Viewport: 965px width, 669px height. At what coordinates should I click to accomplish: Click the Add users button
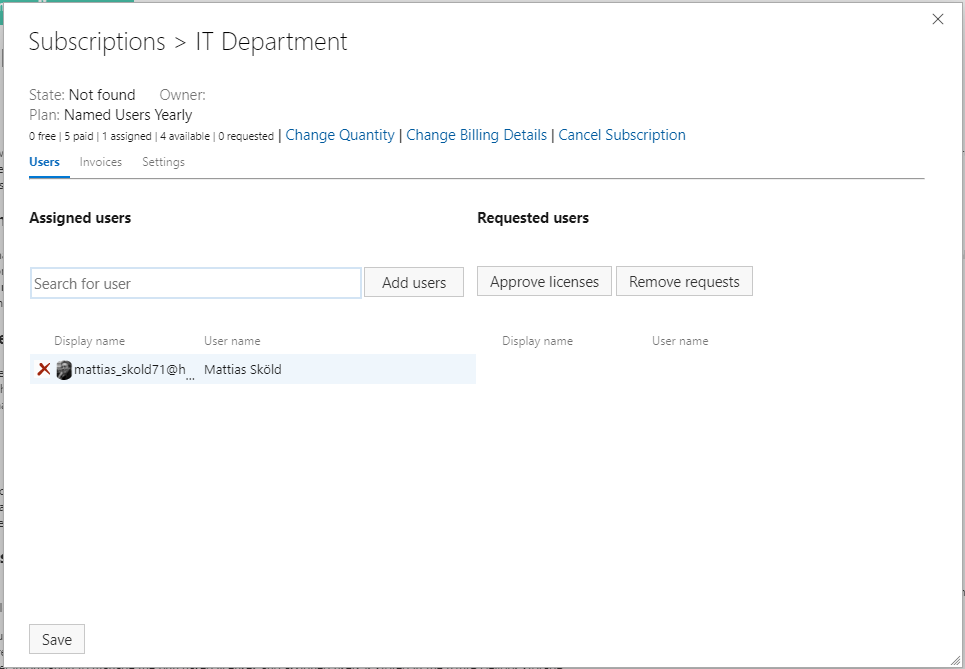pyautogui.click(x=414, y=282)
